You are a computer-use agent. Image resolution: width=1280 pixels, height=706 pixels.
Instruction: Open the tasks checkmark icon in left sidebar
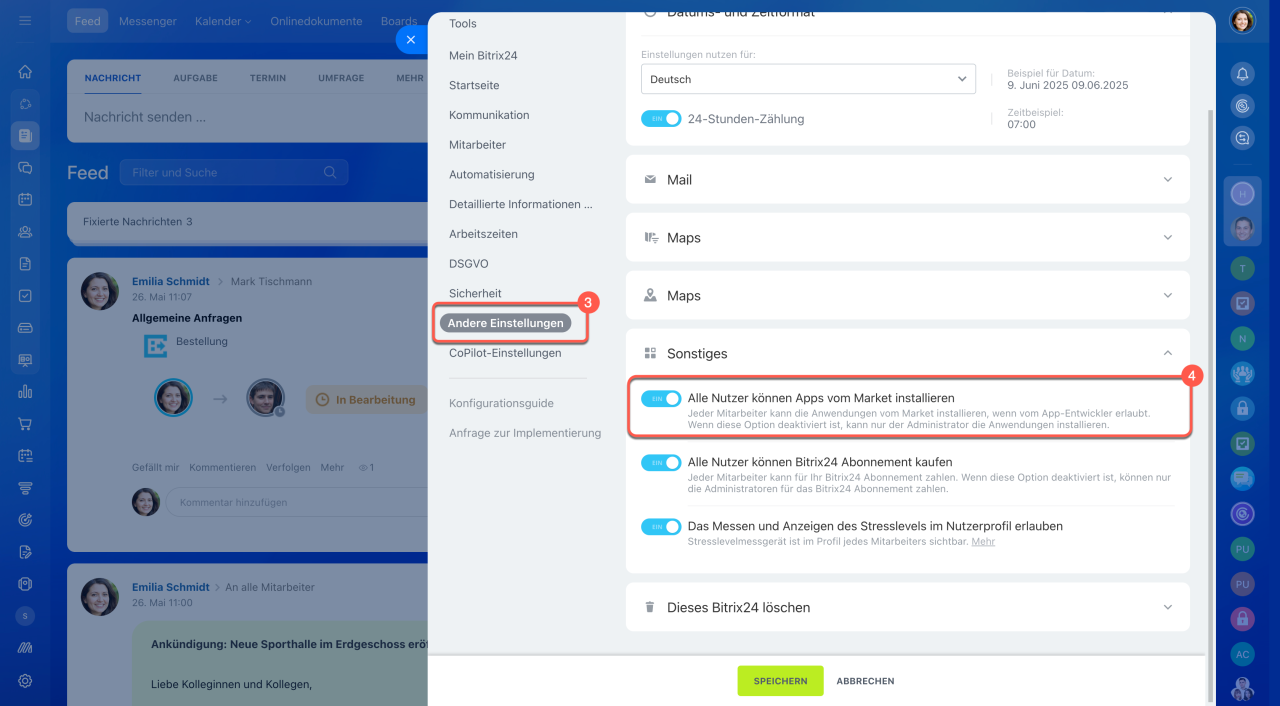[x=25, y=296]
